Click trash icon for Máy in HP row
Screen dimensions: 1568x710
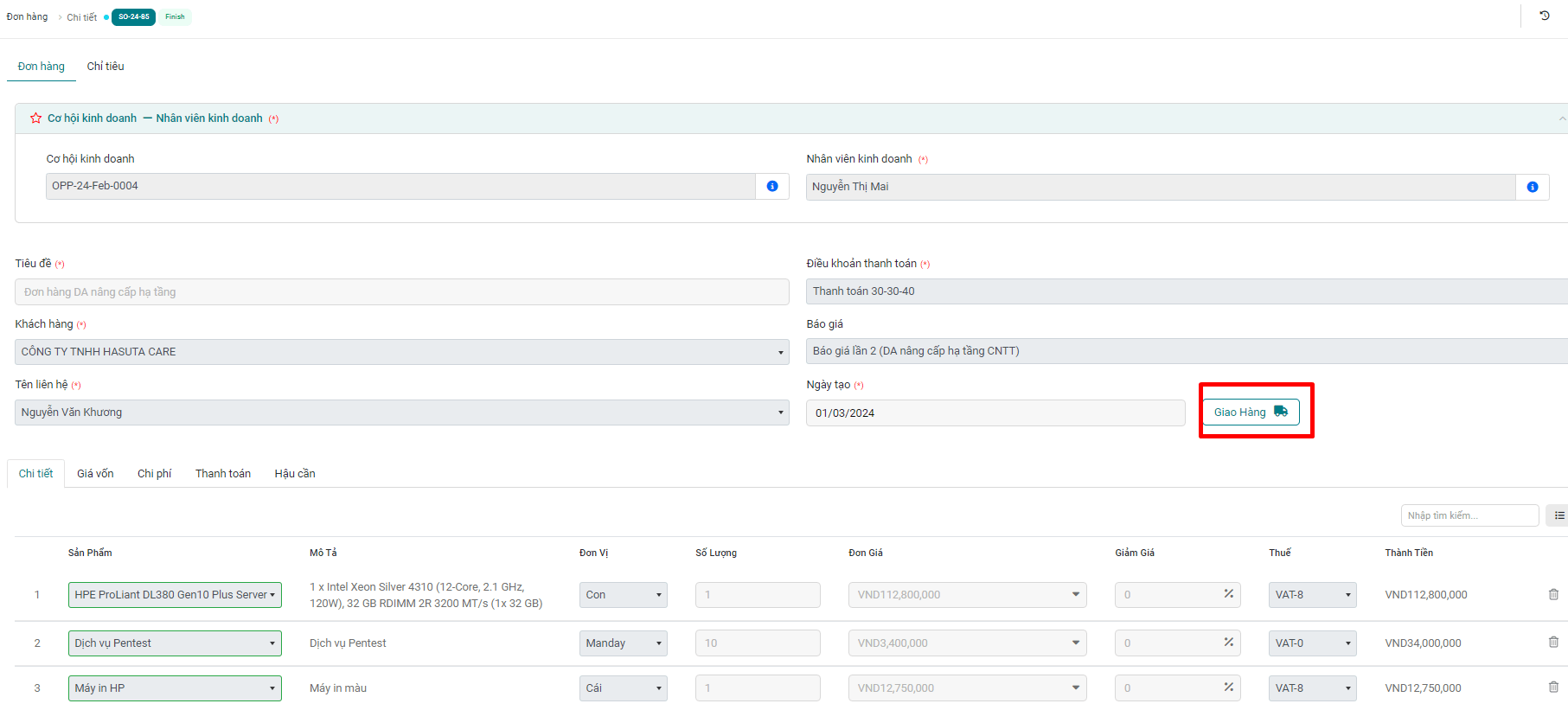click(x=1553, y=688)
